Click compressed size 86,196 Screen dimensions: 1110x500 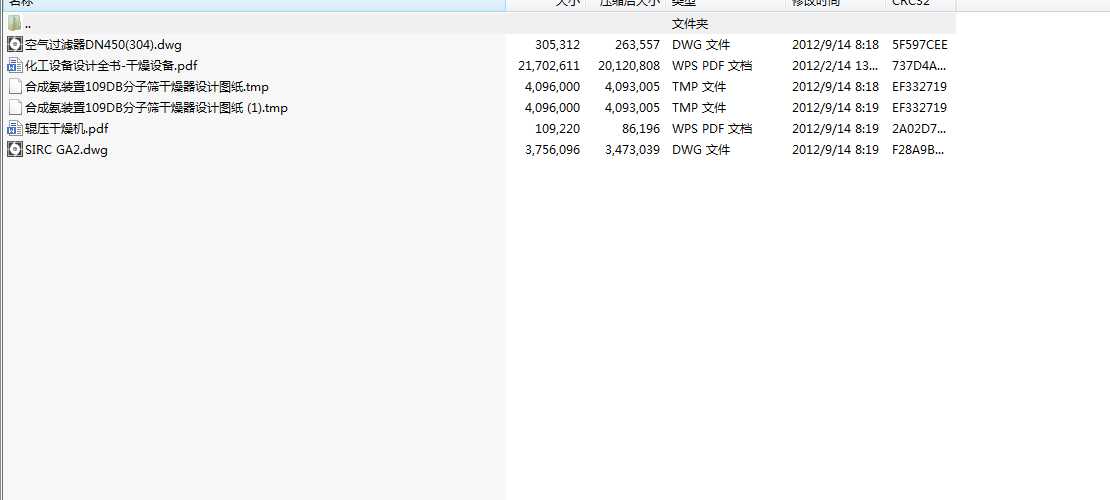(641, 129)
